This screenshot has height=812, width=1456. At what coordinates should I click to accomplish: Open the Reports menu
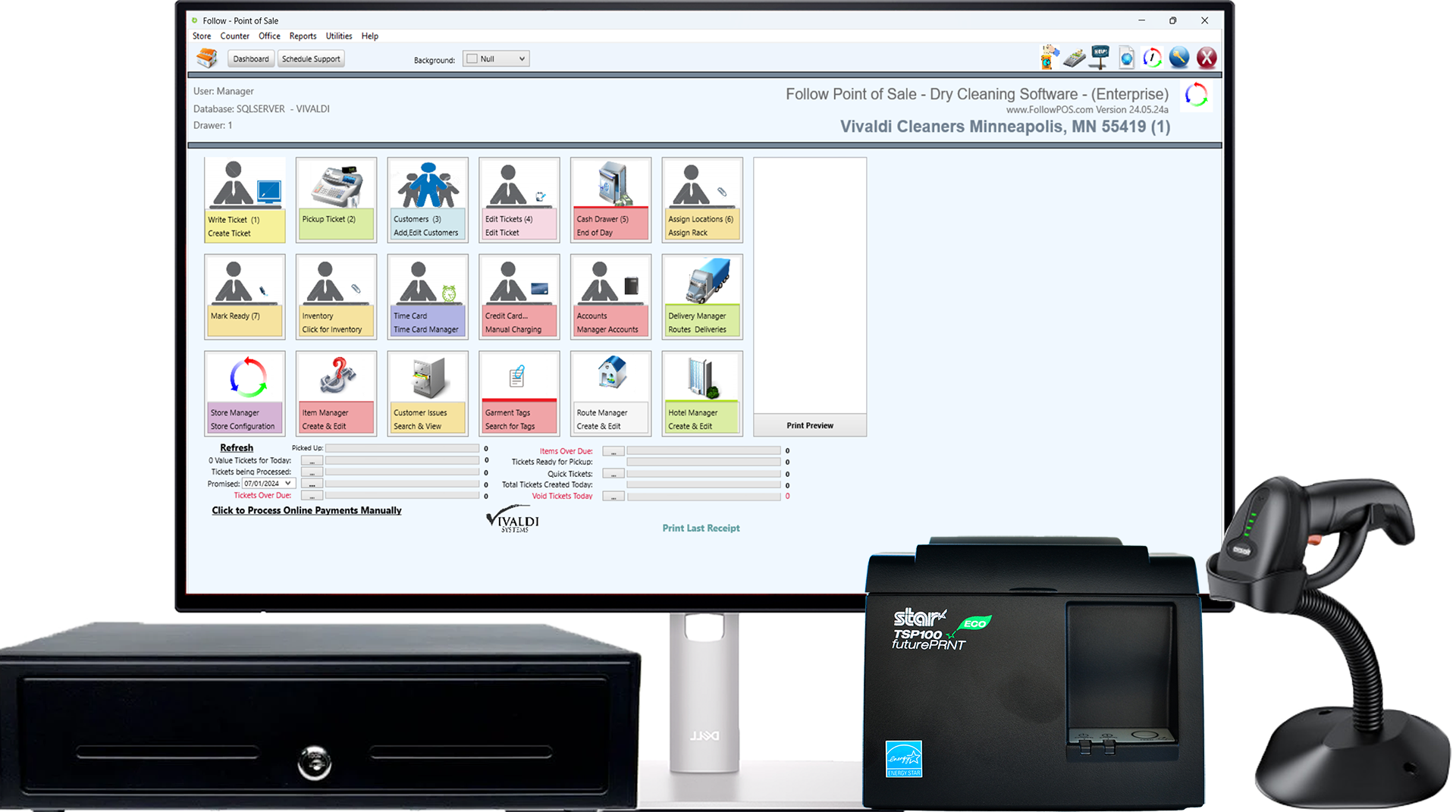click(x=303, y=36)
